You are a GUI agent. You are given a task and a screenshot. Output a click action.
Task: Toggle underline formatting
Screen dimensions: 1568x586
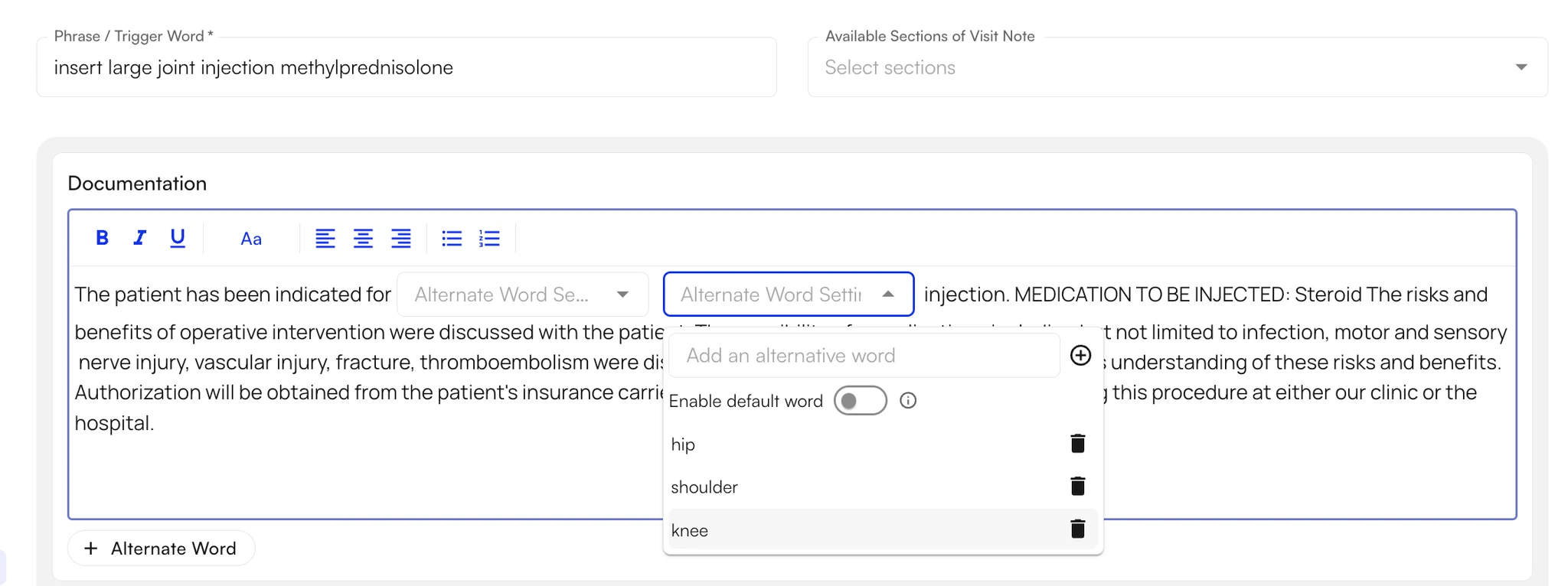pyautogui.click(x=178, y=238)
